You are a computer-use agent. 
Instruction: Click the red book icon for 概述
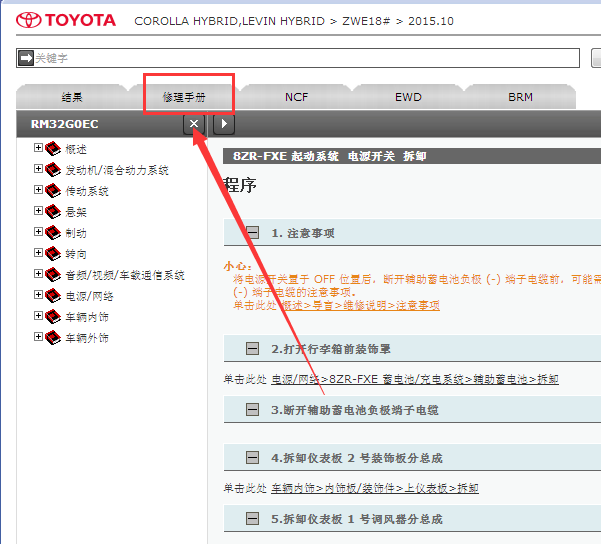pyautogui.click(x=53, y=148)
